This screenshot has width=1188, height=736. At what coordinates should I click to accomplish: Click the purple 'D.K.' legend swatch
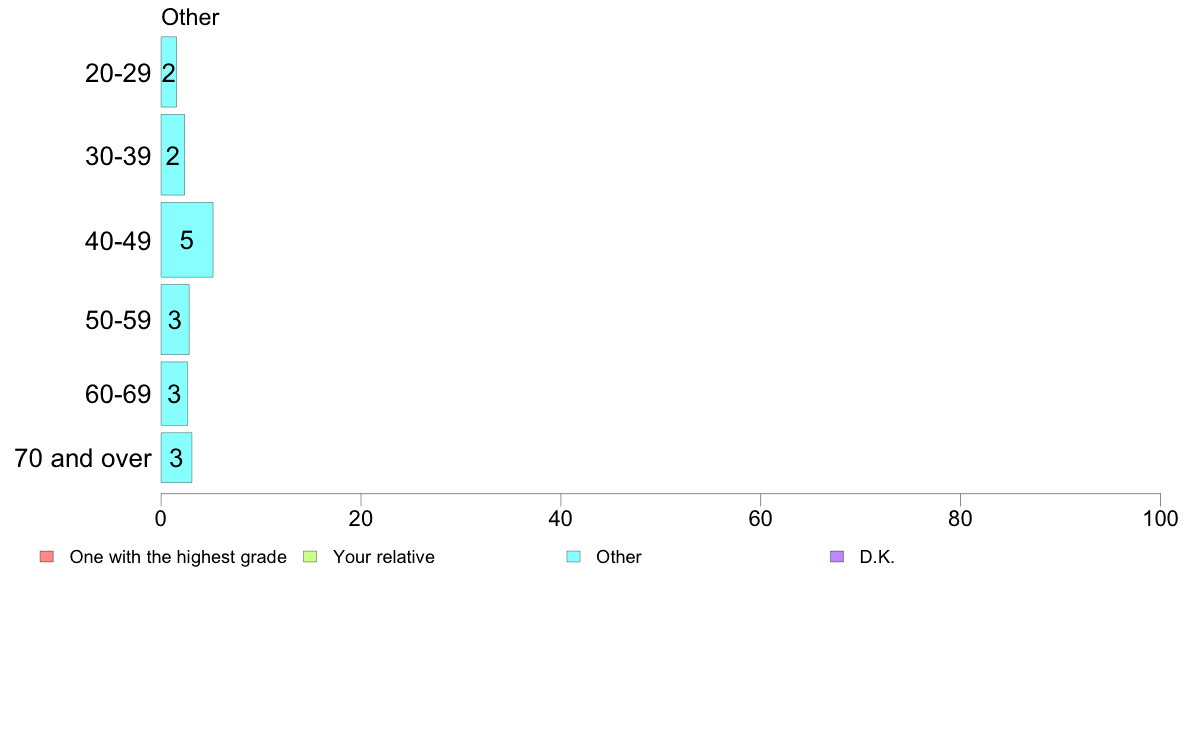pos(836,556)
